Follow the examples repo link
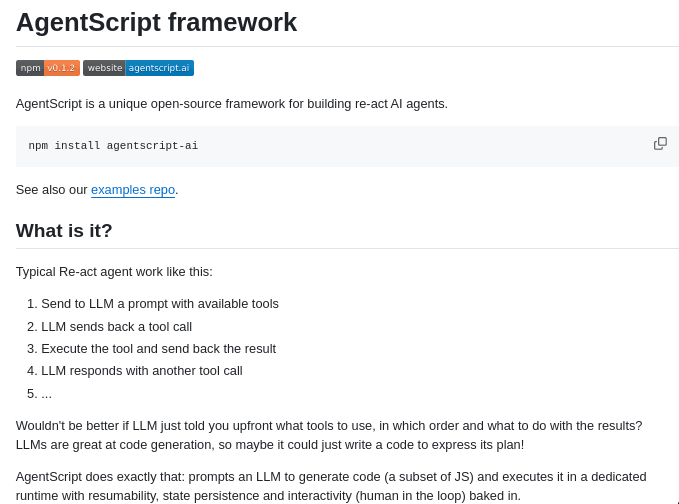The image size is (679, 504). 134,190
